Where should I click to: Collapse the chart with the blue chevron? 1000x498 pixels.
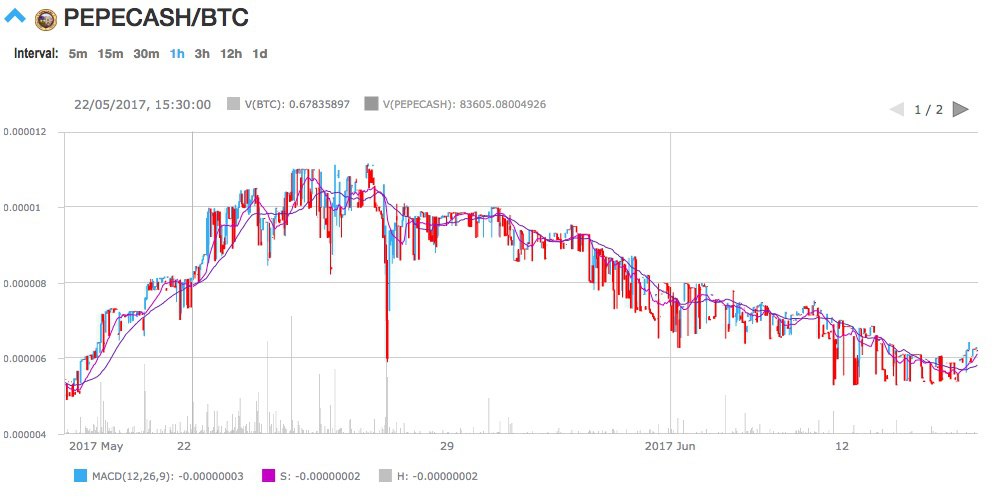coord(15,17)
